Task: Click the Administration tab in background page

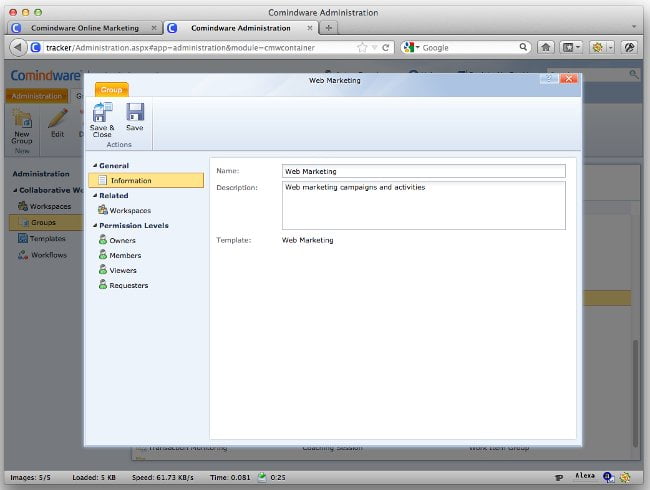Action: (36, 96)
